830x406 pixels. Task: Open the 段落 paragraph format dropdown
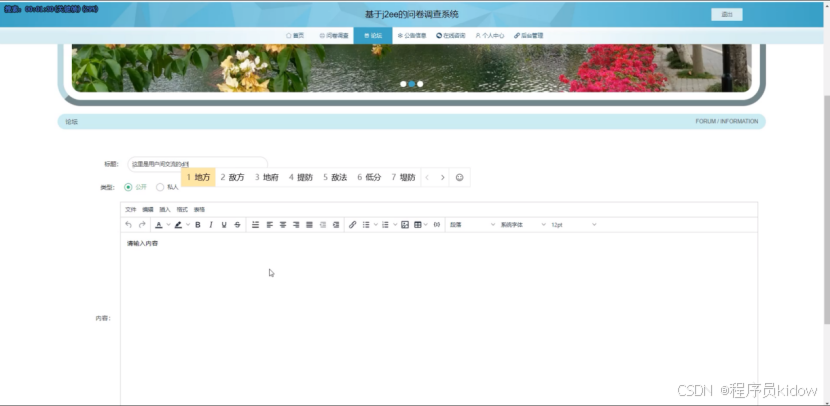[472, 225]
